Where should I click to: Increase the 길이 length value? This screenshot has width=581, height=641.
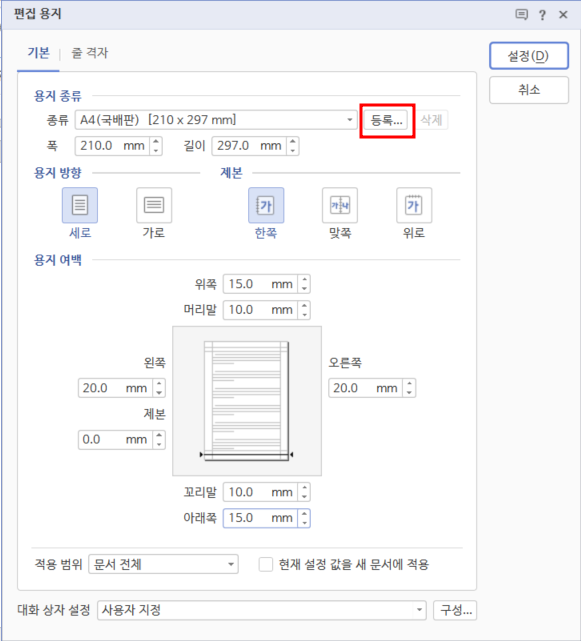(293, 141)
